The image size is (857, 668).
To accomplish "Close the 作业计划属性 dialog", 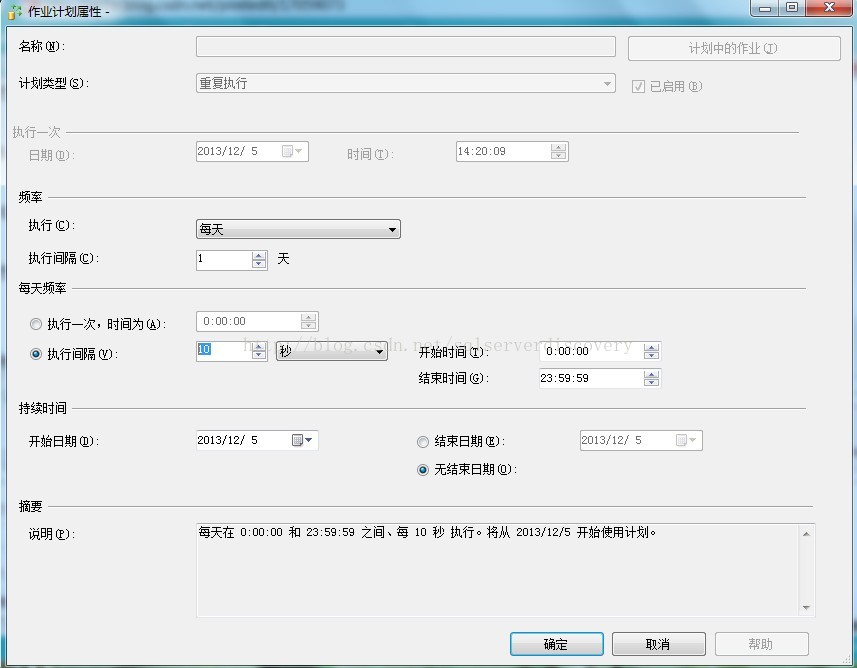I will coord(829,8).
